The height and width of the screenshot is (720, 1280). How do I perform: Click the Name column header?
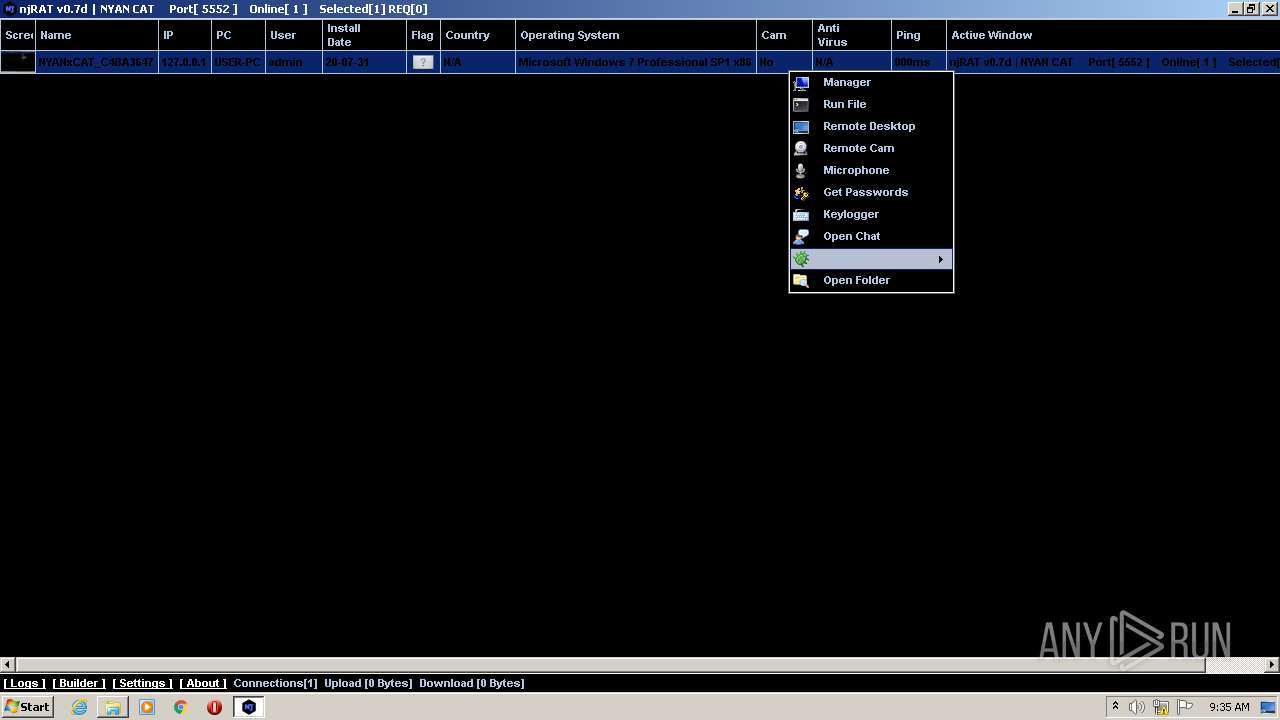[x=96, y=35]
